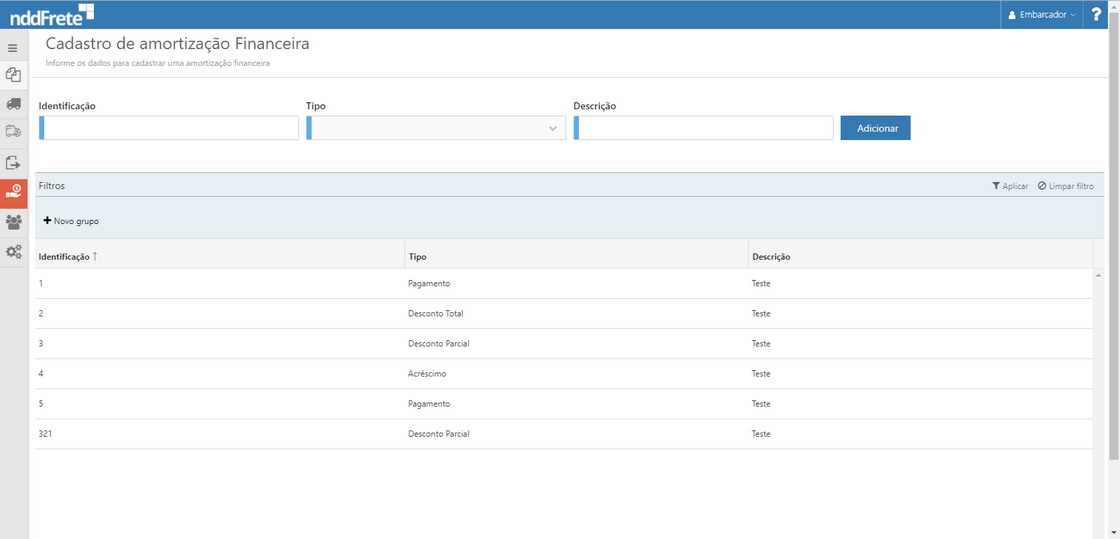Click the Descrição column header
Screen dimensions: 1120x539
tap(771, 257)
